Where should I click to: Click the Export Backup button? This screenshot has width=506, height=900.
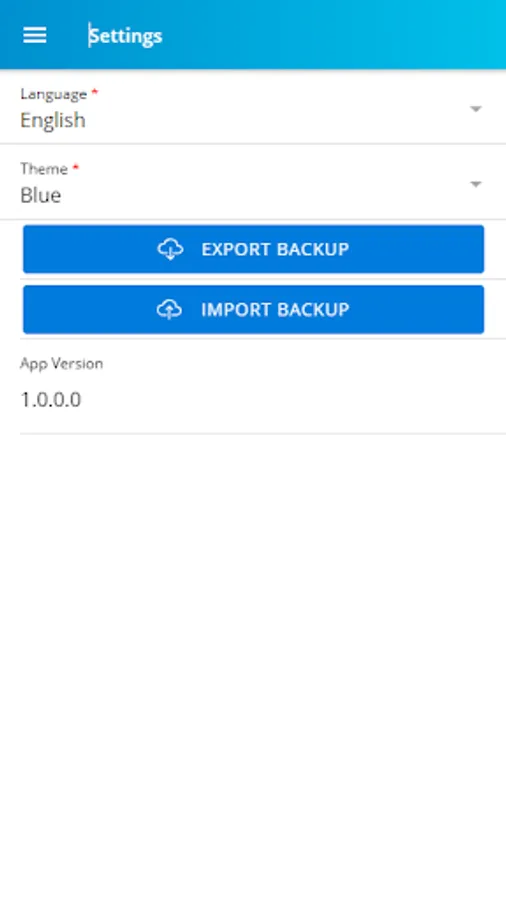pos(254,249)
